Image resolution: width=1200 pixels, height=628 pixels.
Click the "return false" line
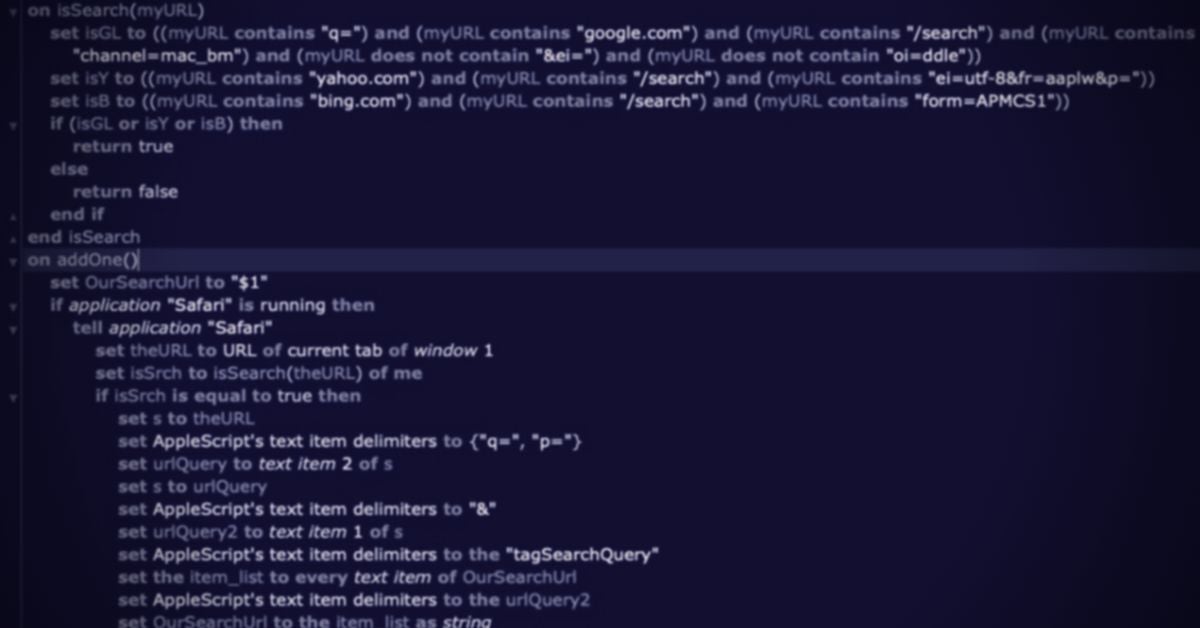point(125,192)
